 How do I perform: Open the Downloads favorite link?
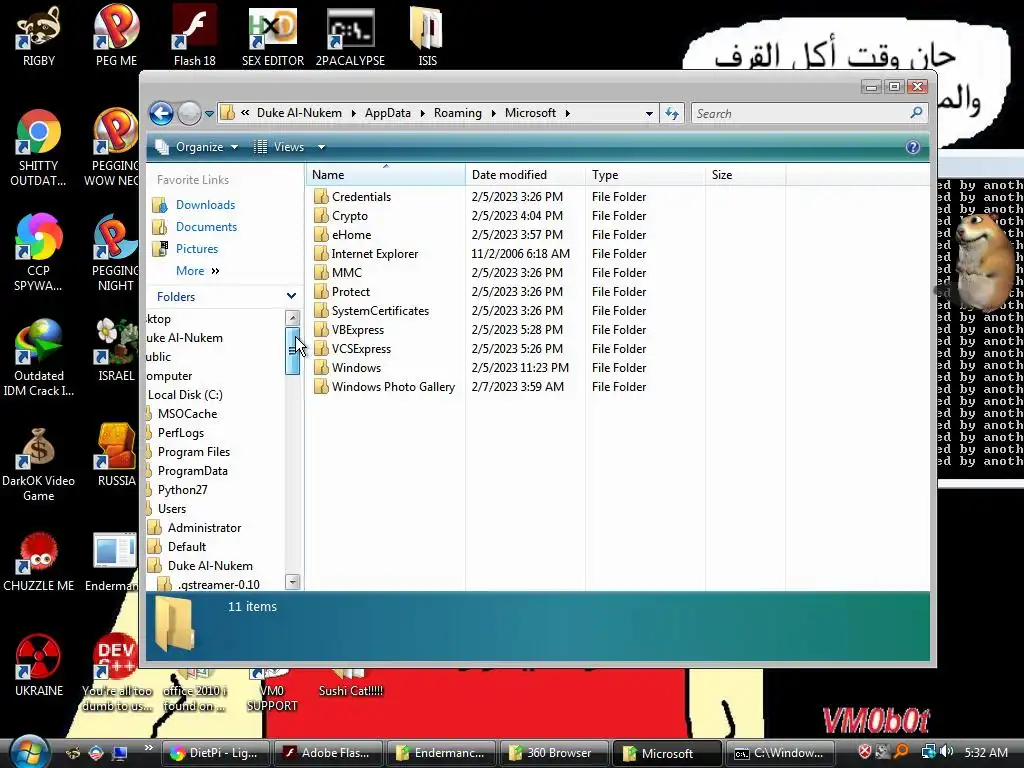click(x=205, y=205)
